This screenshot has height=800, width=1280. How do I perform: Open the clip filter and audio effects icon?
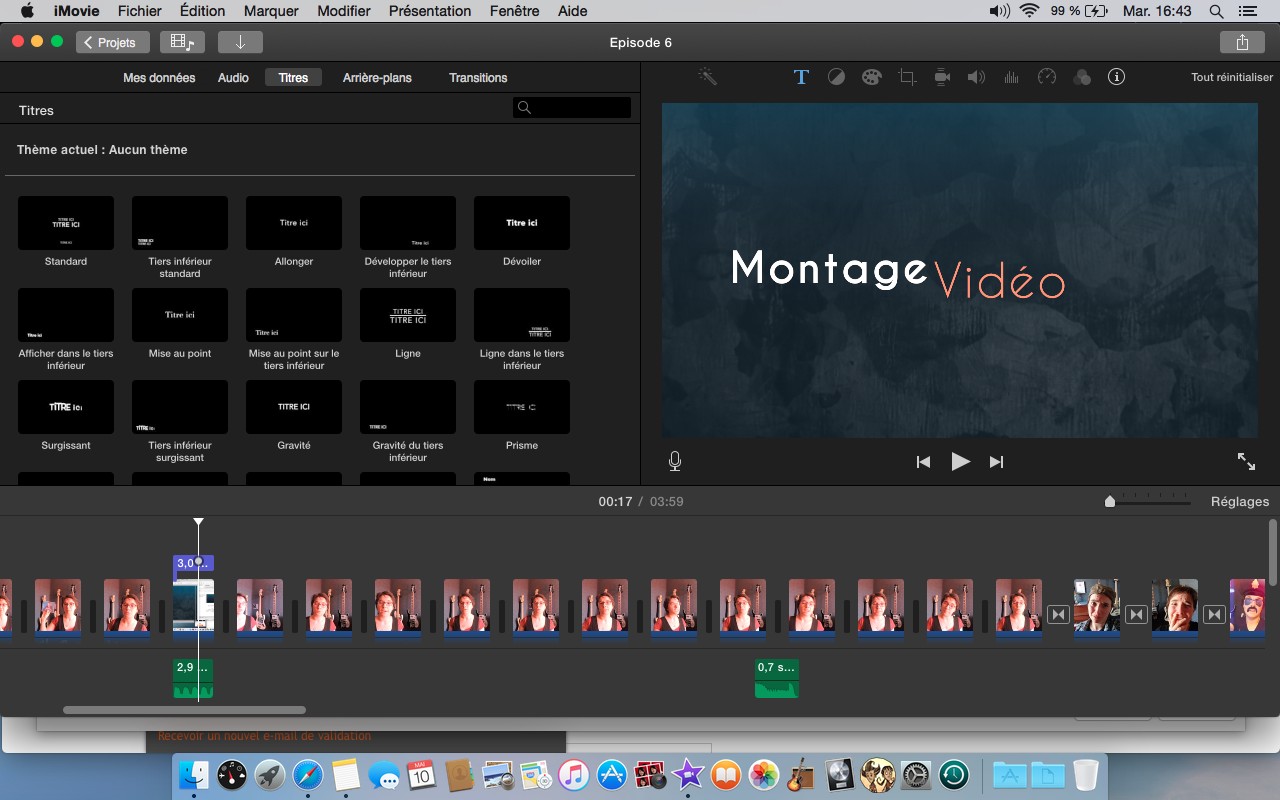tap(1081, 77)
